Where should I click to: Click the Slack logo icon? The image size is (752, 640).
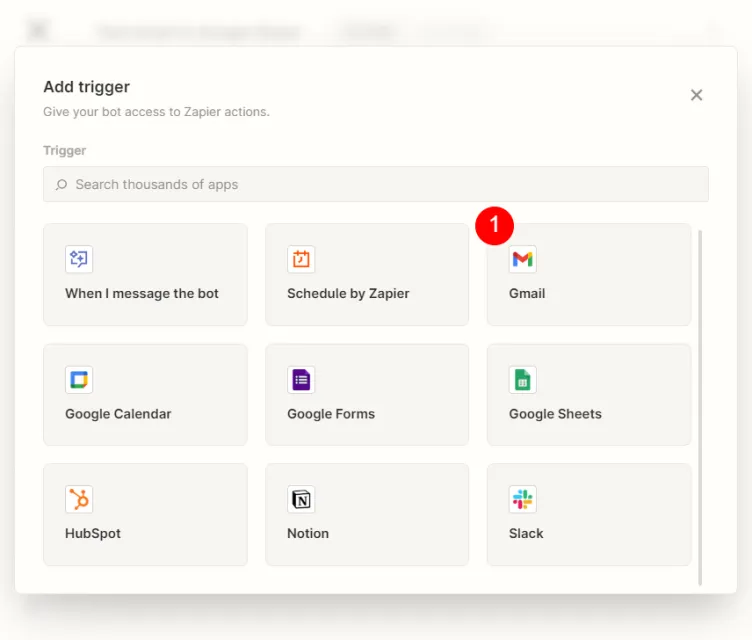point(522,499)
